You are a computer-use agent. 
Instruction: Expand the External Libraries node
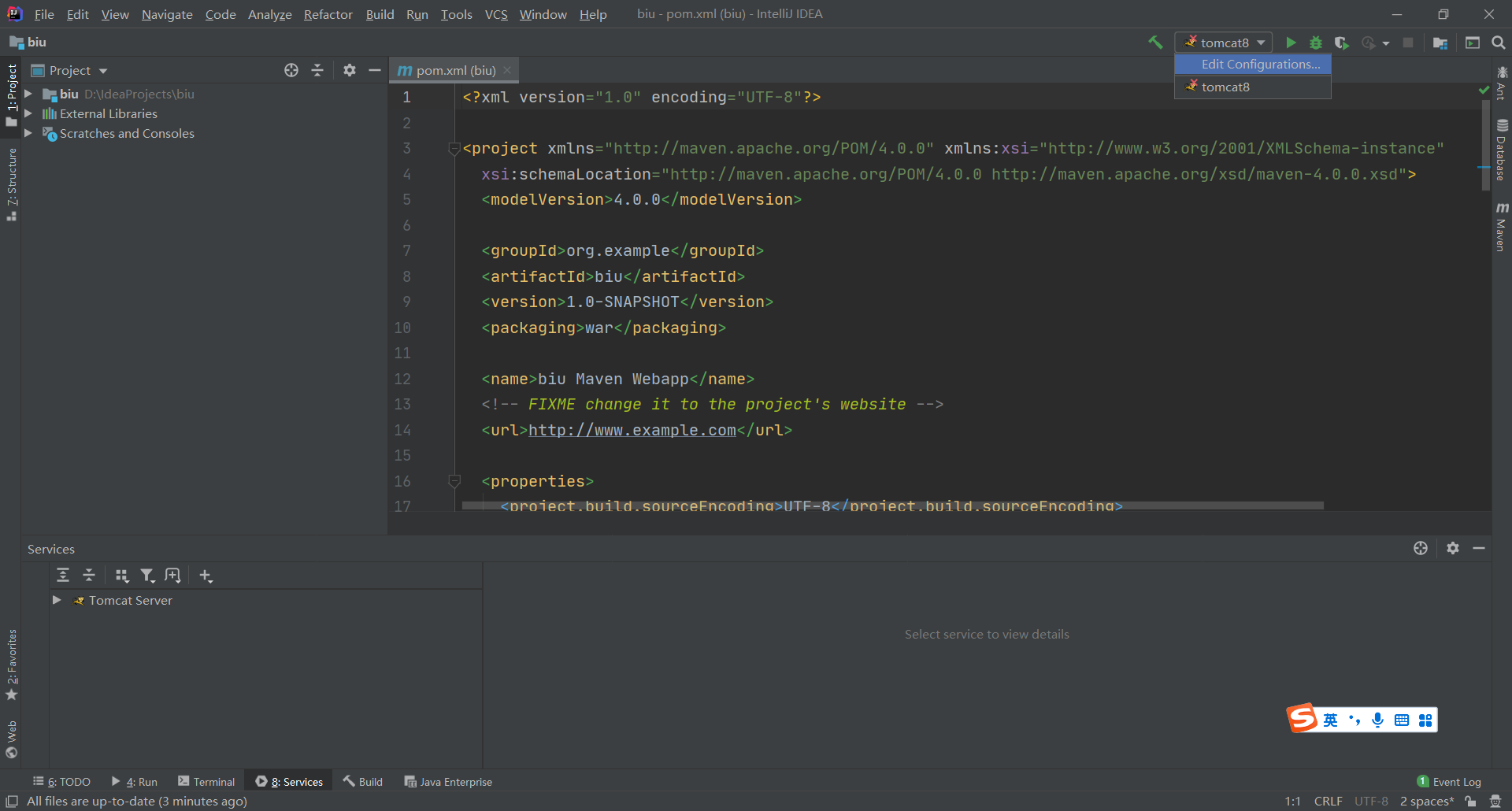[28, 113]
